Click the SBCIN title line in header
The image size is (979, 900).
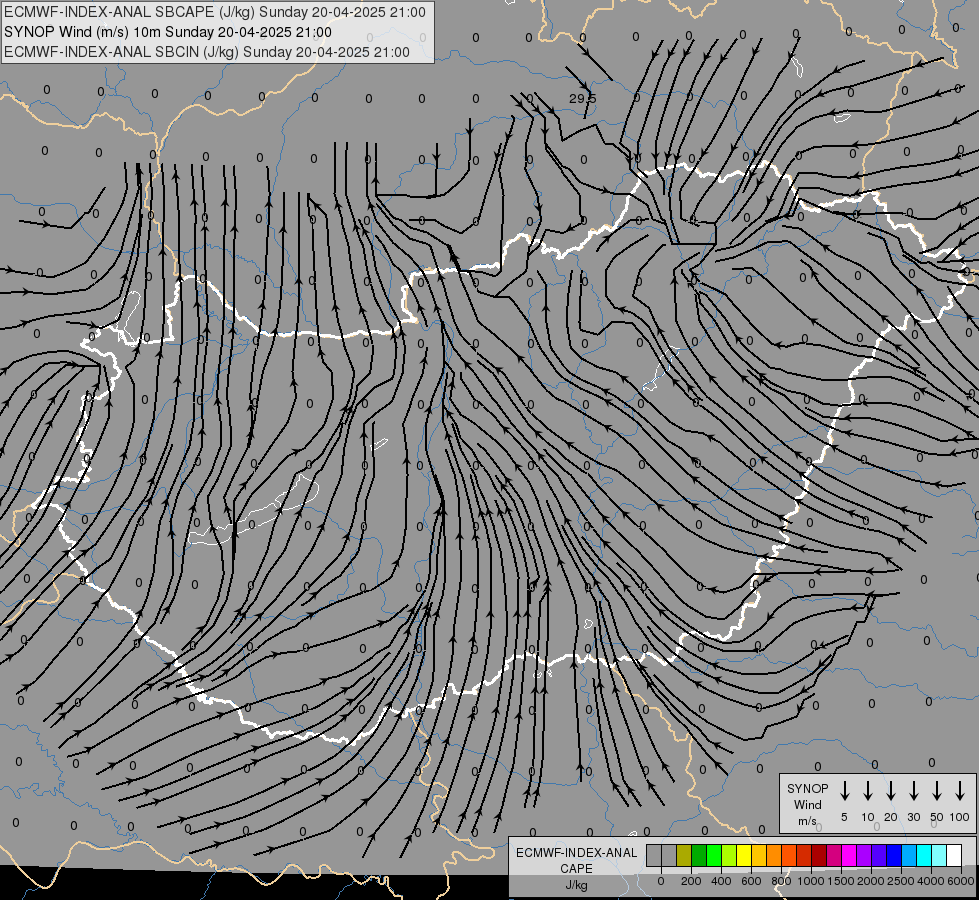[207, 52]
